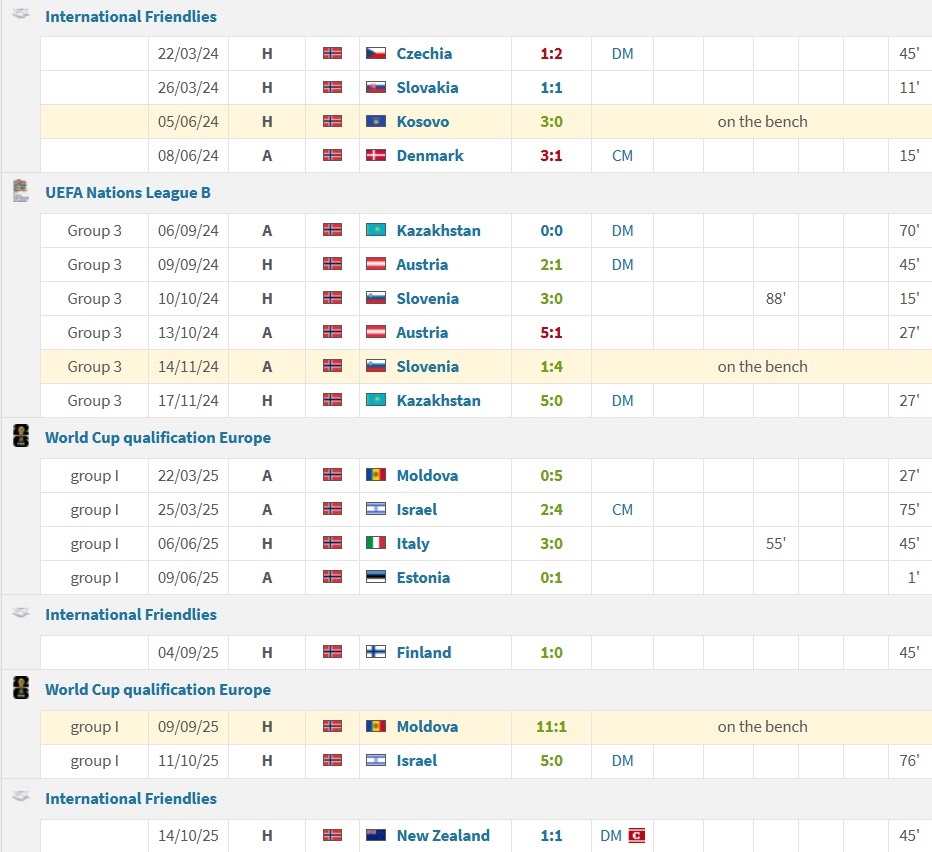932x852 pixels.
Task: Click 'Group 3' in the 13/10/24 row
Action: (95, 332)
